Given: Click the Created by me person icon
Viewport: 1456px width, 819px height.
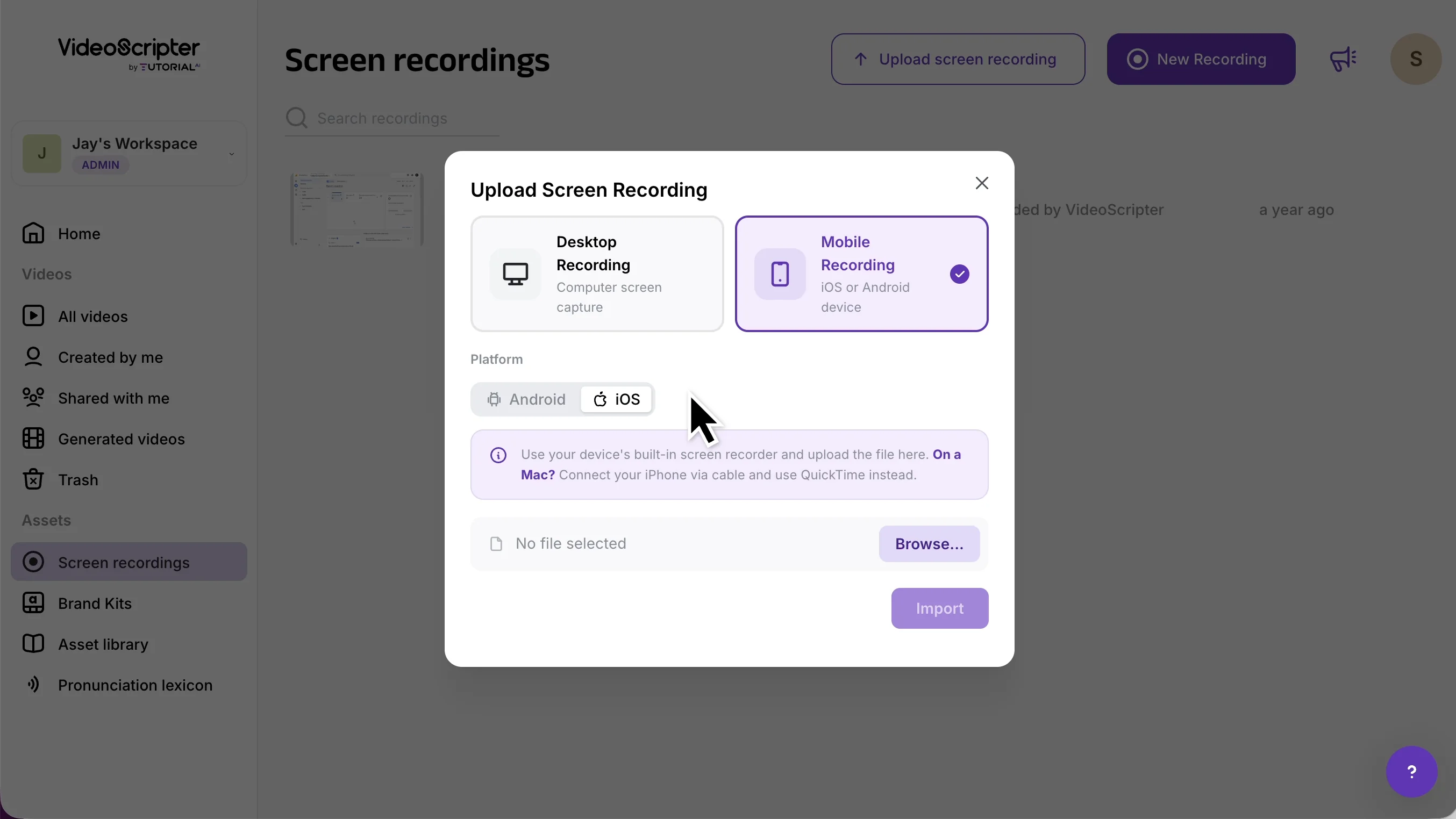Looking at the screenshot, I should click(33, 356).
